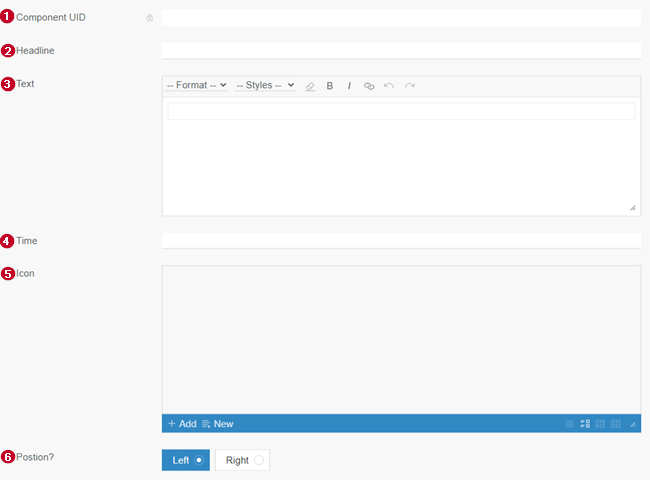This screenshot has width=650, height=480.
Task: Click the empty Icon drop area
Action: (x=401, y=340)
